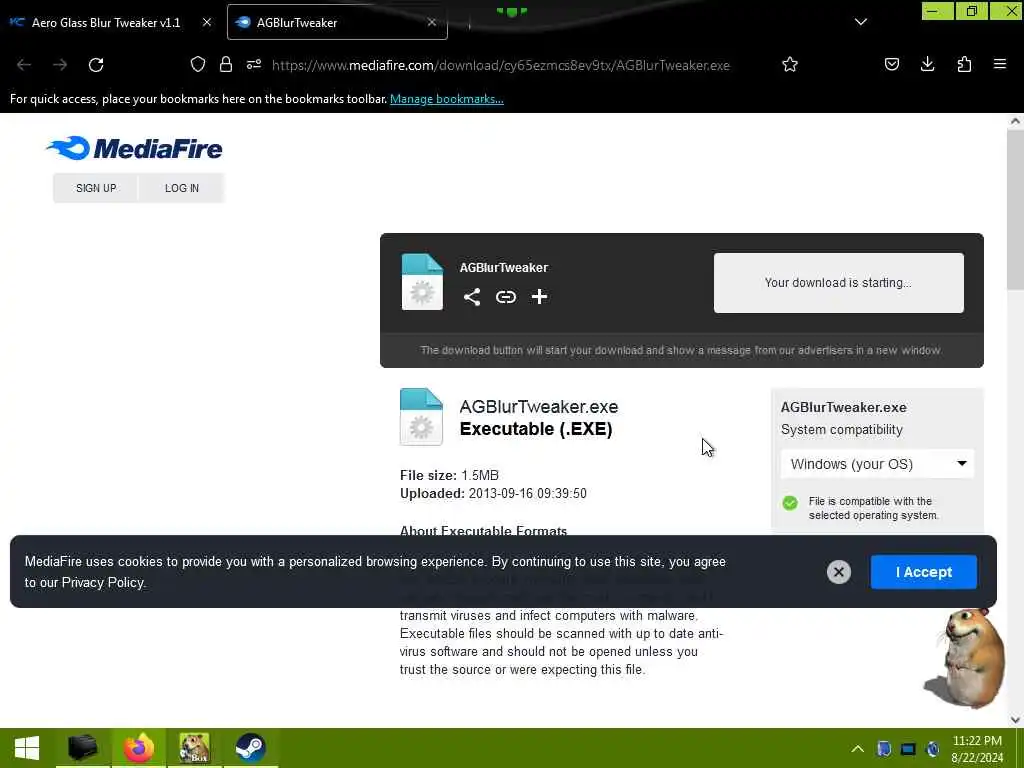Close the AGBlurTweaker tab

(432, 22)
